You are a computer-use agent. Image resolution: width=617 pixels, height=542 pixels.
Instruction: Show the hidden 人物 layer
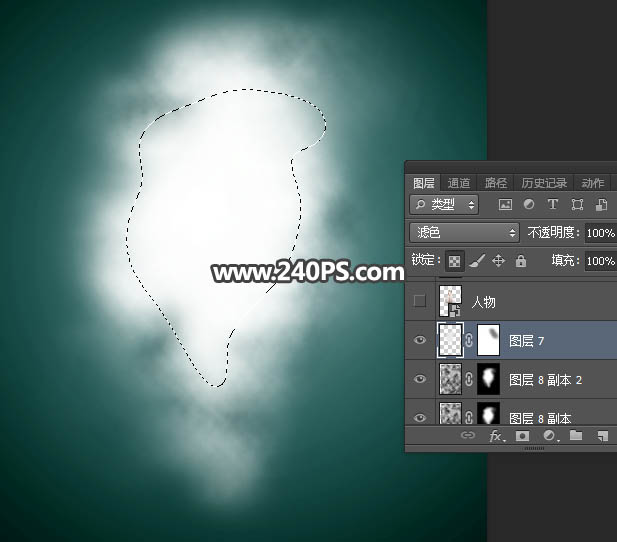click(x=420, y=301)
